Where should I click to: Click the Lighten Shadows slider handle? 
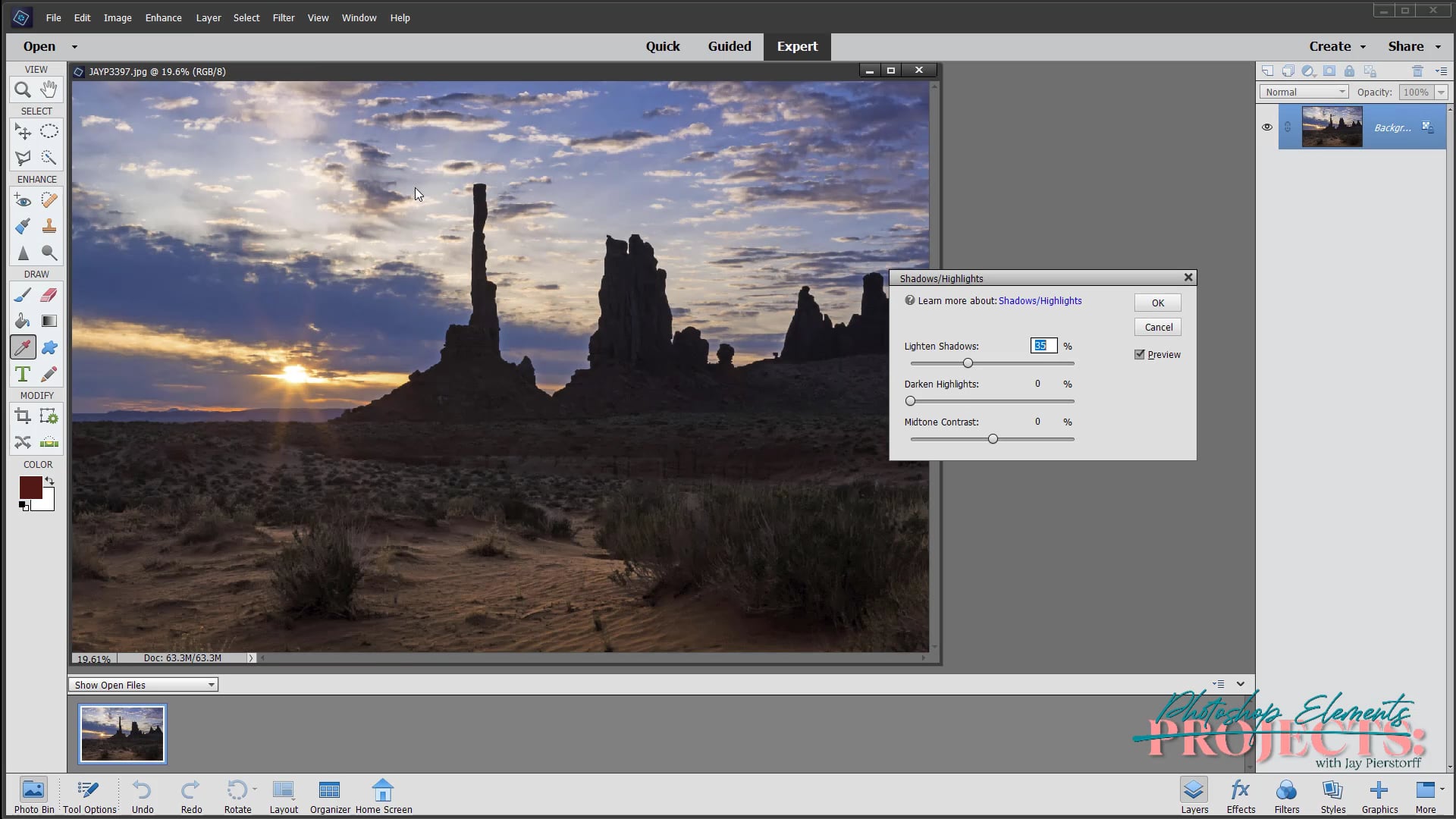click(968, 363)
